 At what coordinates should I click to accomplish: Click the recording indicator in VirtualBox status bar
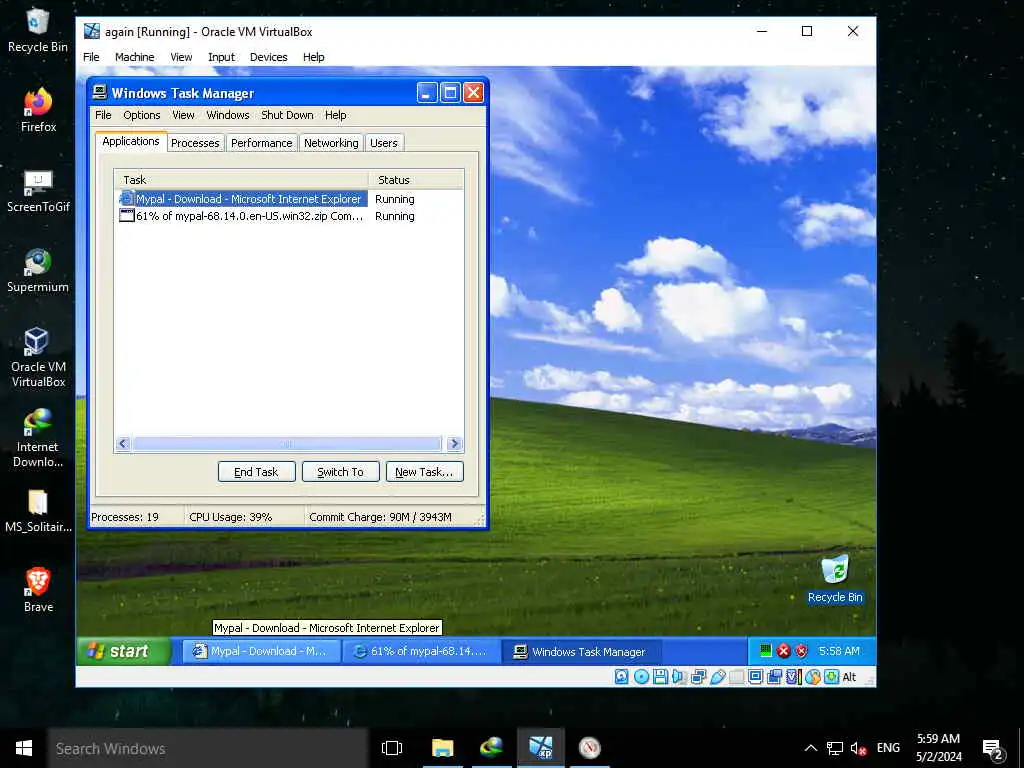tap(775, 677)
